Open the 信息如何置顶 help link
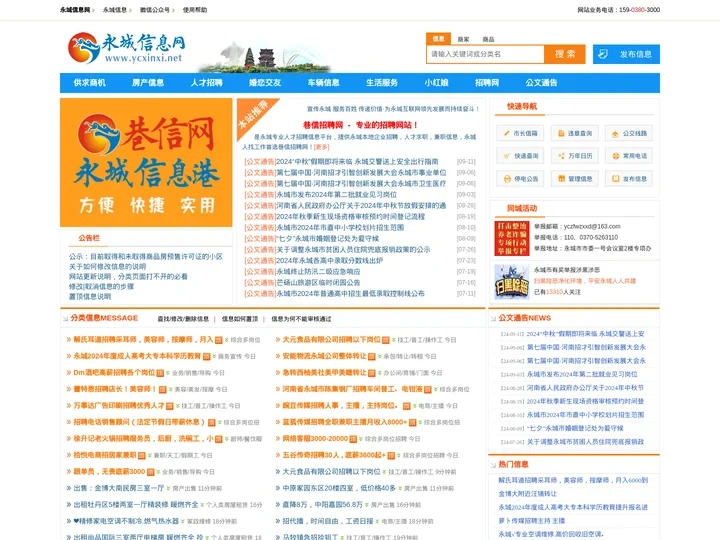Image resolution: width=720 pixels, height=540 pixels. pos(240,319)
